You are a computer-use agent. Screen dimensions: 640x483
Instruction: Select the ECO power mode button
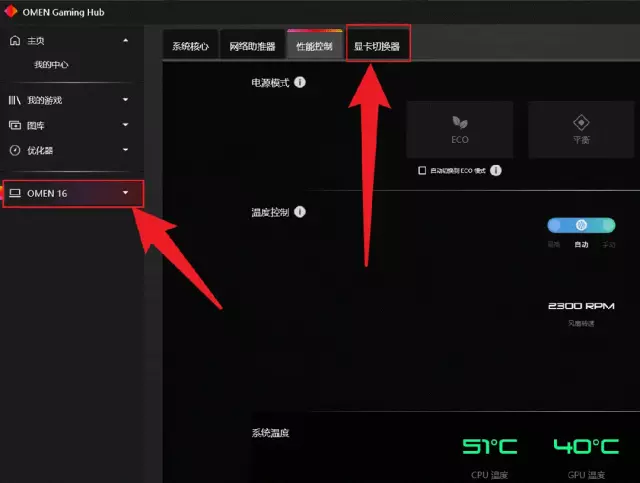(460, 129)
